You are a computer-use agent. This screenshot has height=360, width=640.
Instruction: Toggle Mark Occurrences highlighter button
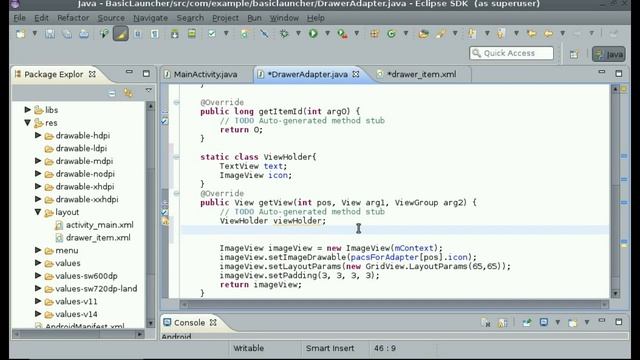[120, 34]
